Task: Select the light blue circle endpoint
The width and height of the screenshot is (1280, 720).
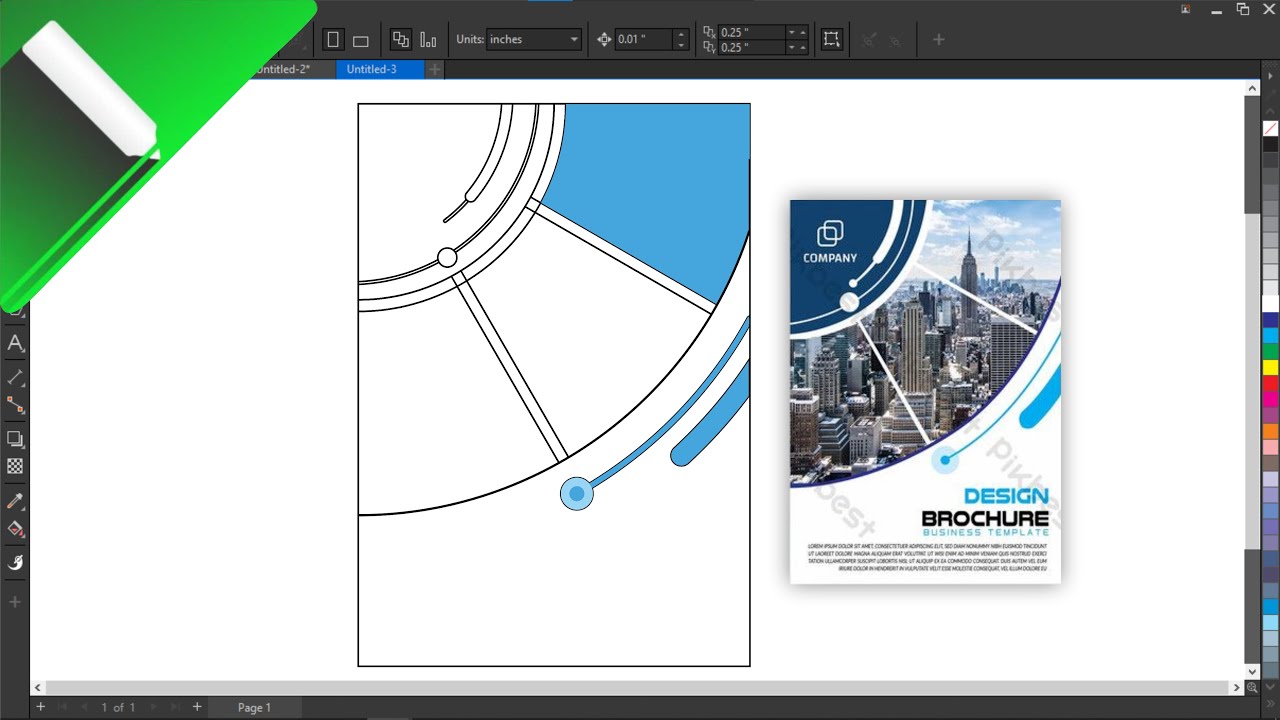Action: tap(577, 494)
